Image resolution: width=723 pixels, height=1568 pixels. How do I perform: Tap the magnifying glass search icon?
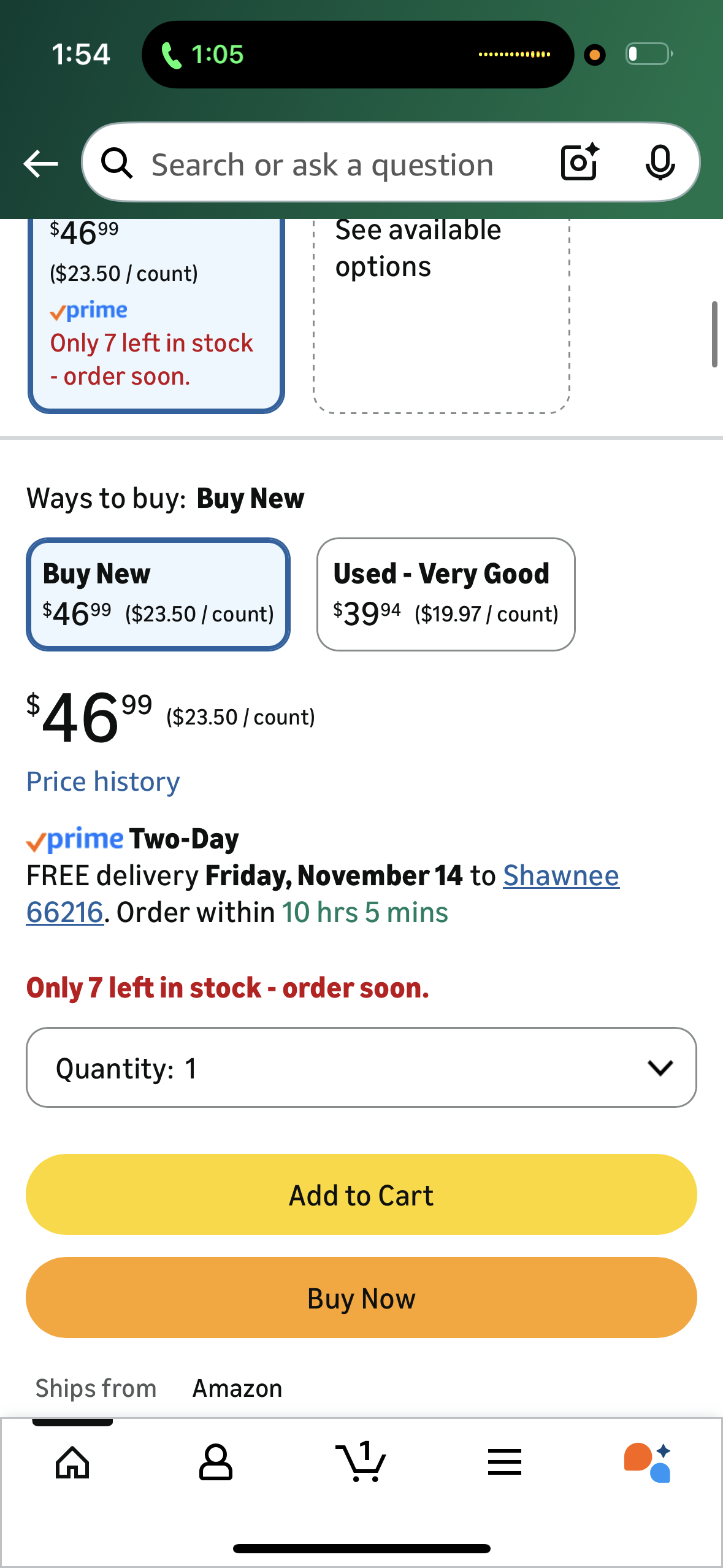pos(117,164)
